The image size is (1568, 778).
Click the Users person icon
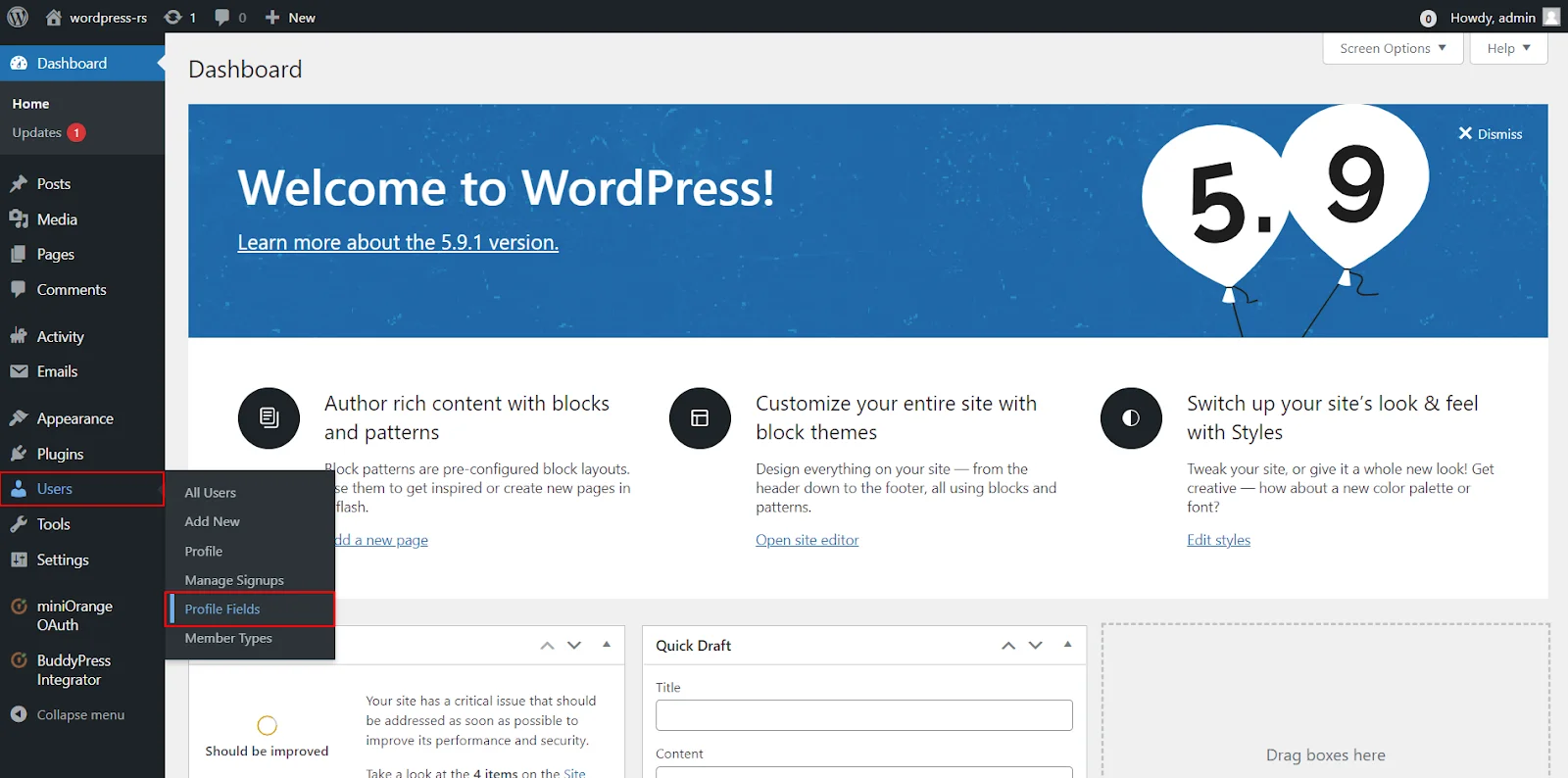click(x=19, y=489)
